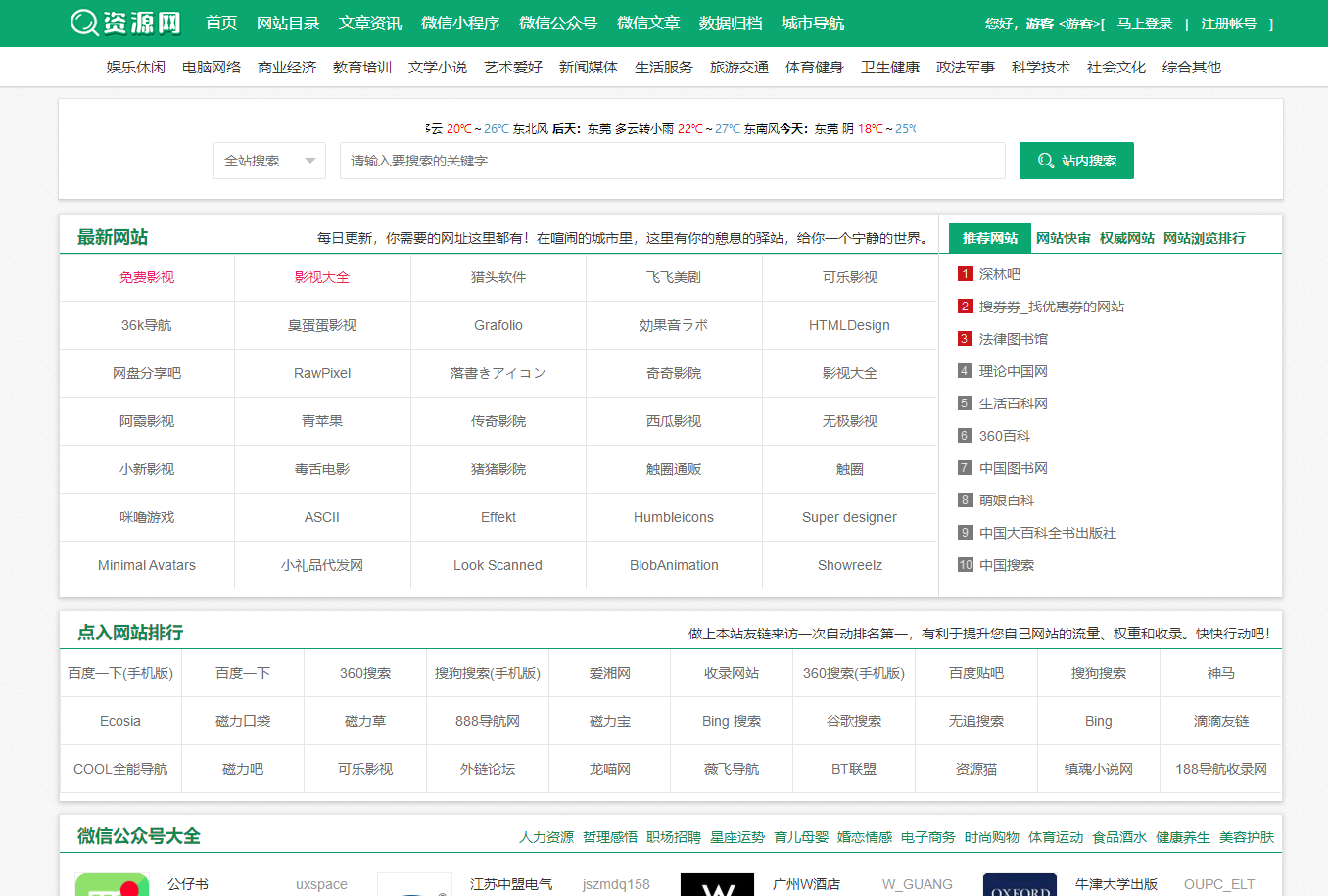Screen dimensions: 1328x896
Task: Switch to the 网站浏览排行 tab
Action: coord(1204,238)
